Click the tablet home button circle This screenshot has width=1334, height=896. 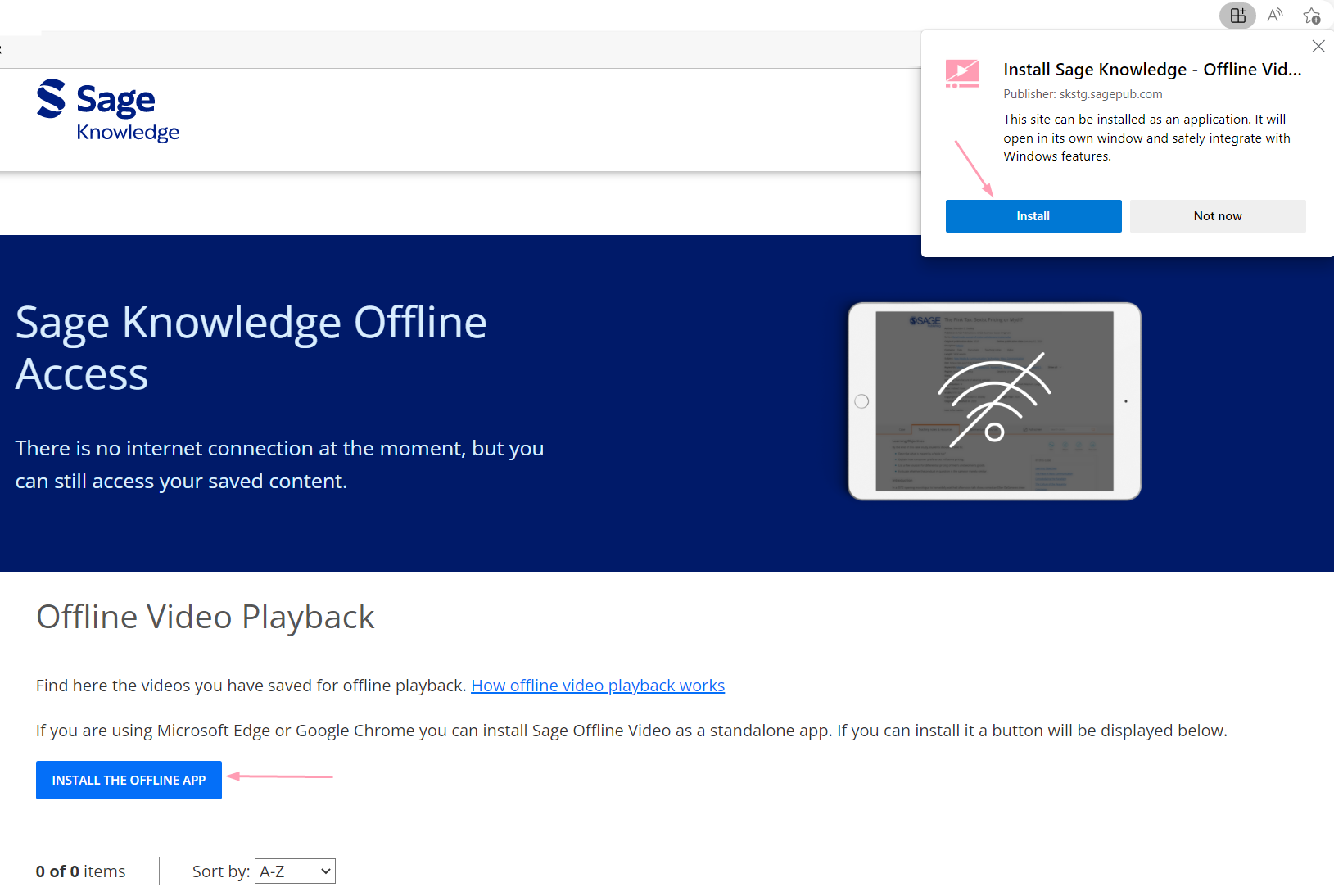[x=861, y=401]
